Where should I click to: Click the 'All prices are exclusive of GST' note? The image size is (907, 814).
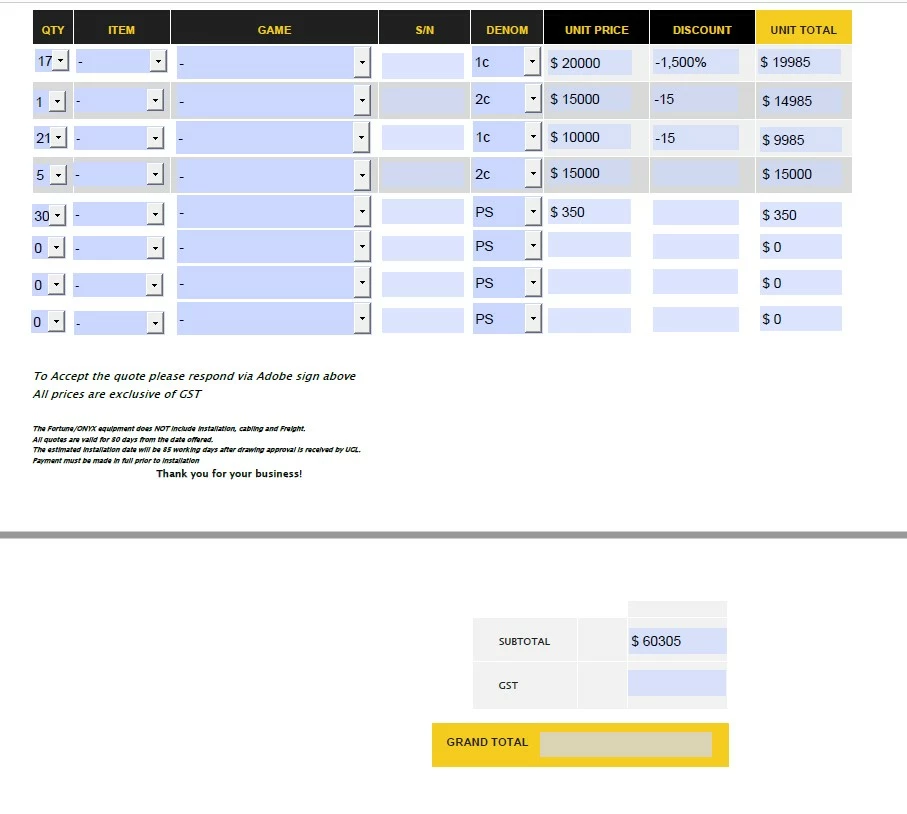click(x=117, y=394)
